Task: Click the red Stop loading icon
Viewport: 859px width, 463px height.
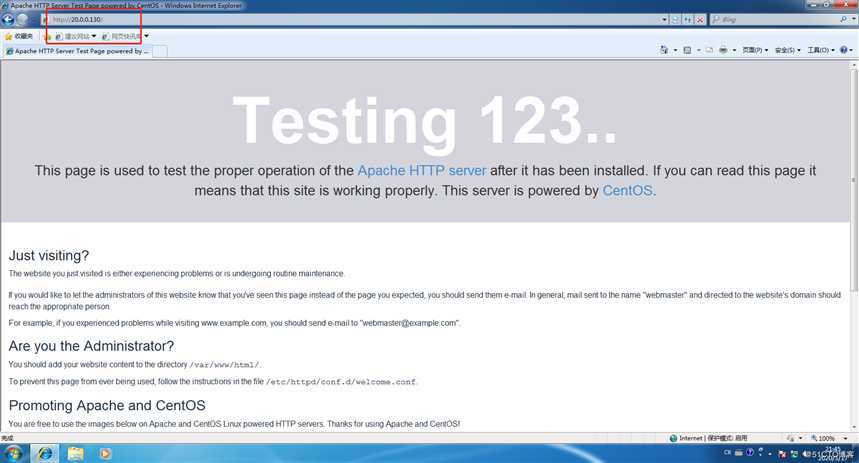Action: (700, 20)
